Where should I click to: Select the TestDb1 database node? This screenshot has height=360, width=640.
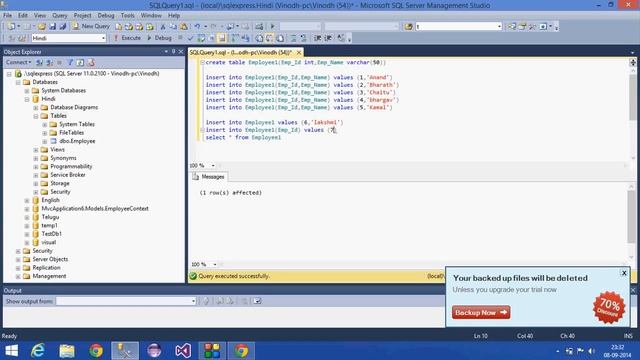tap(51, 234)
